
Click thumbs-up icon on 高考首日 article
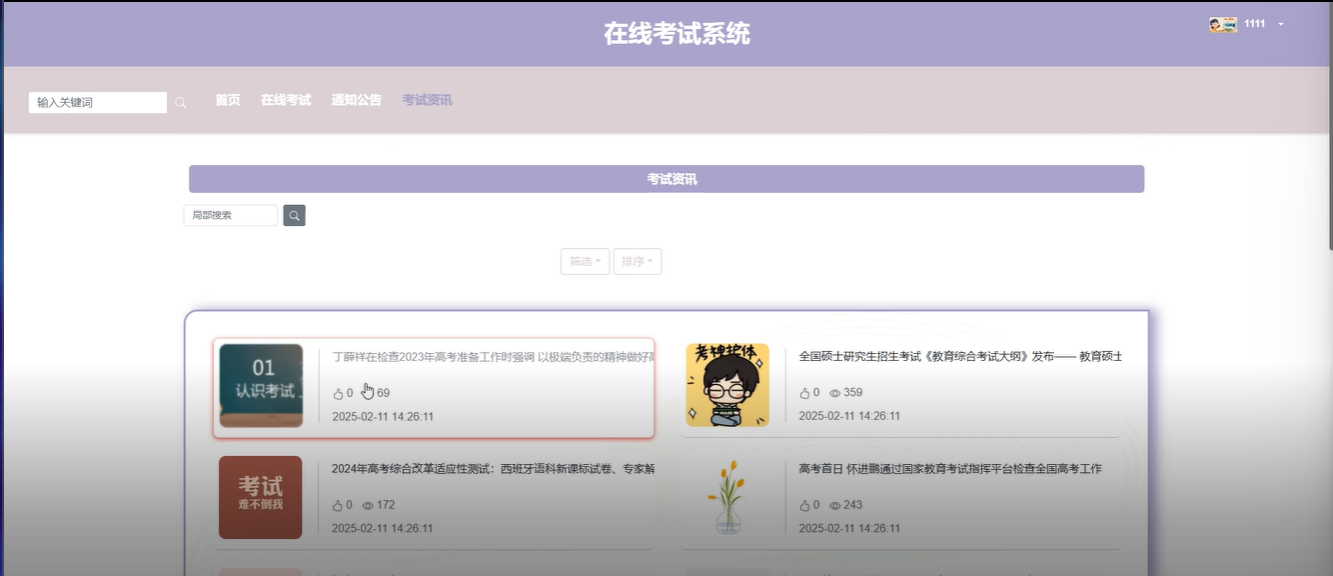pos(805,505)
